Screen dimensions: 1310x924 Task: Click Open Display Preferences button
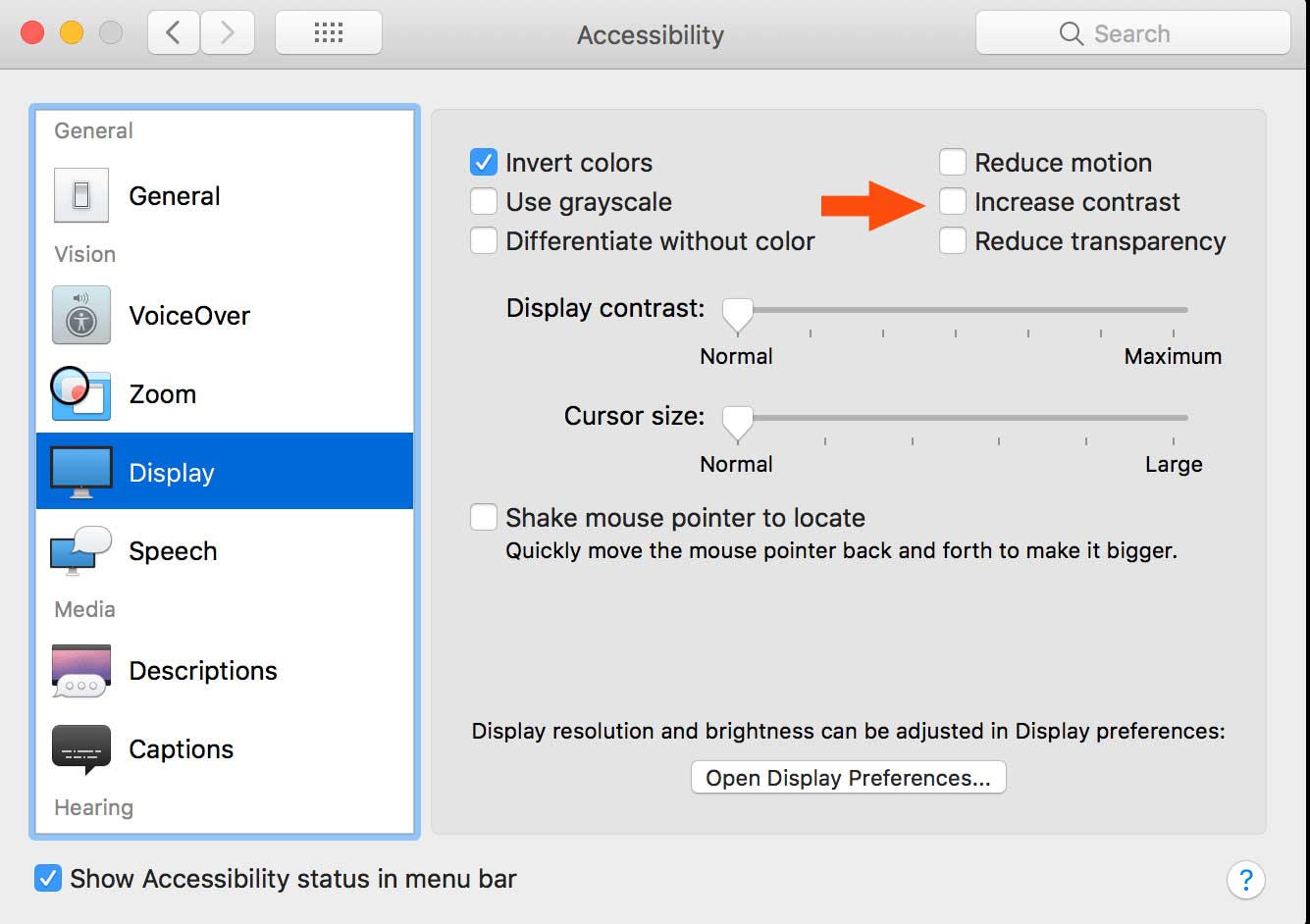(849, 778)
